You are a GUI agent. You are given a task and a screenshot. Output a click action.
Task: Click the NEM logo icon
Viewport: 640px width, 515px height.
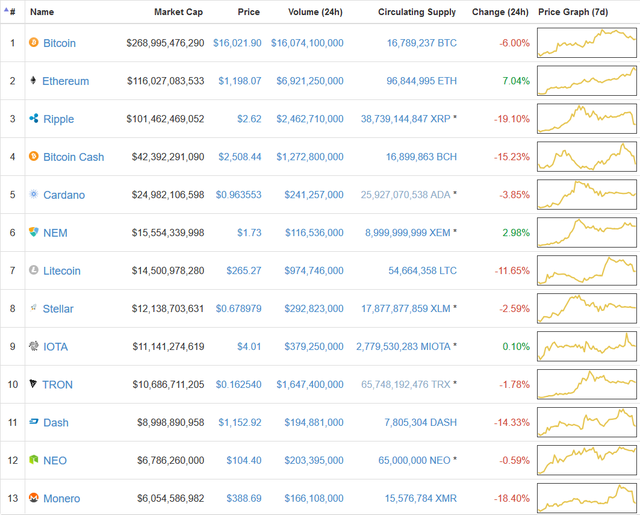(x=34, y=232)
